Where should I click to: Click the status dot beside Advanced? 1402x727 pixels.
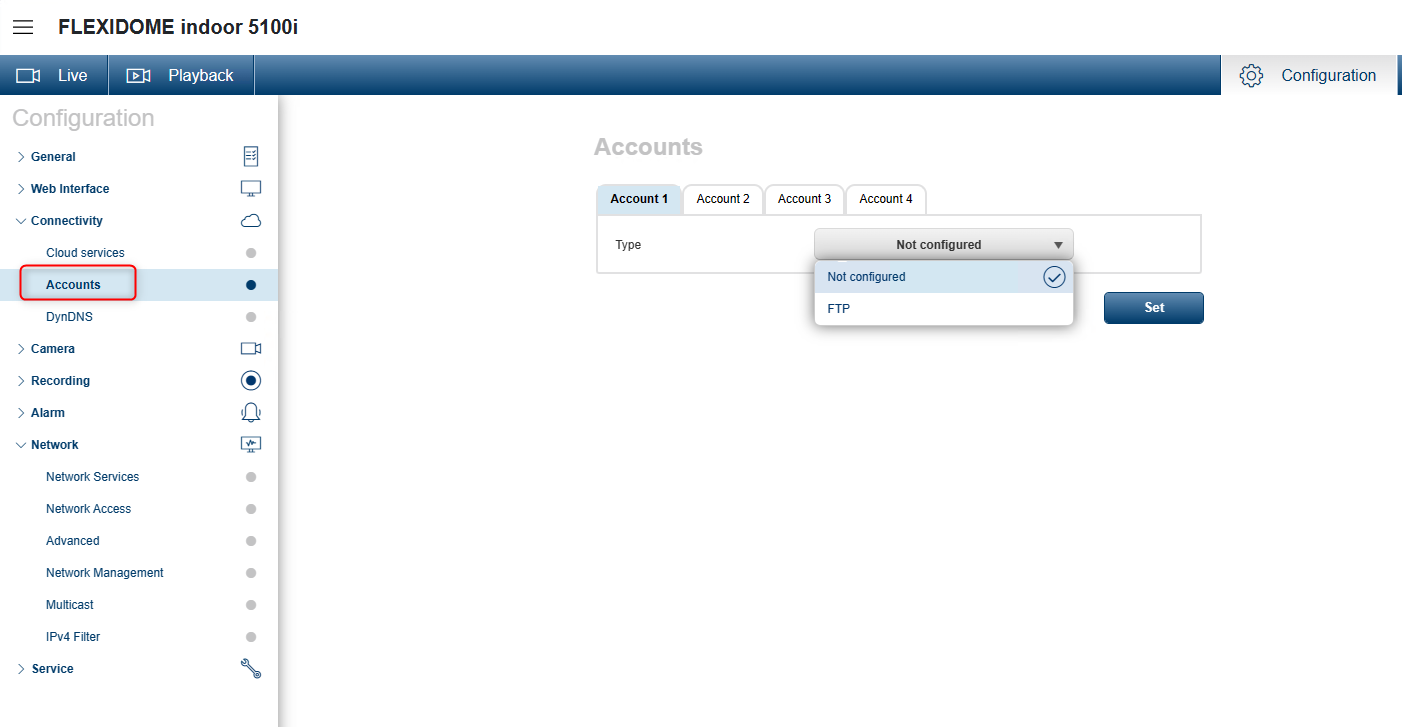point(251,541)
